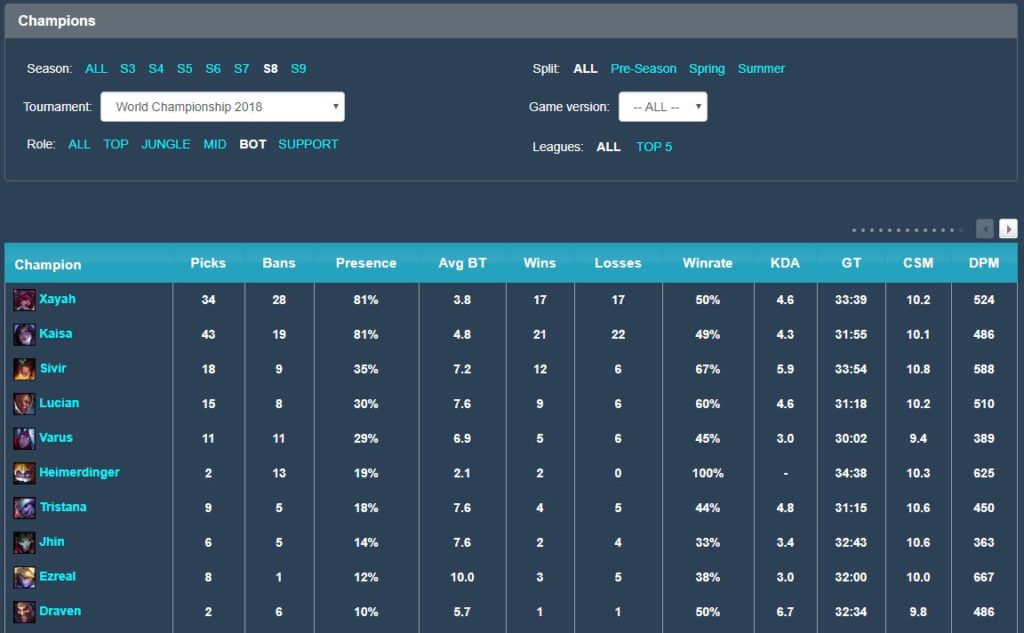Click the Sivir champion portrait icon
The height and width of the screenshot is (633, 1024).
24,369
